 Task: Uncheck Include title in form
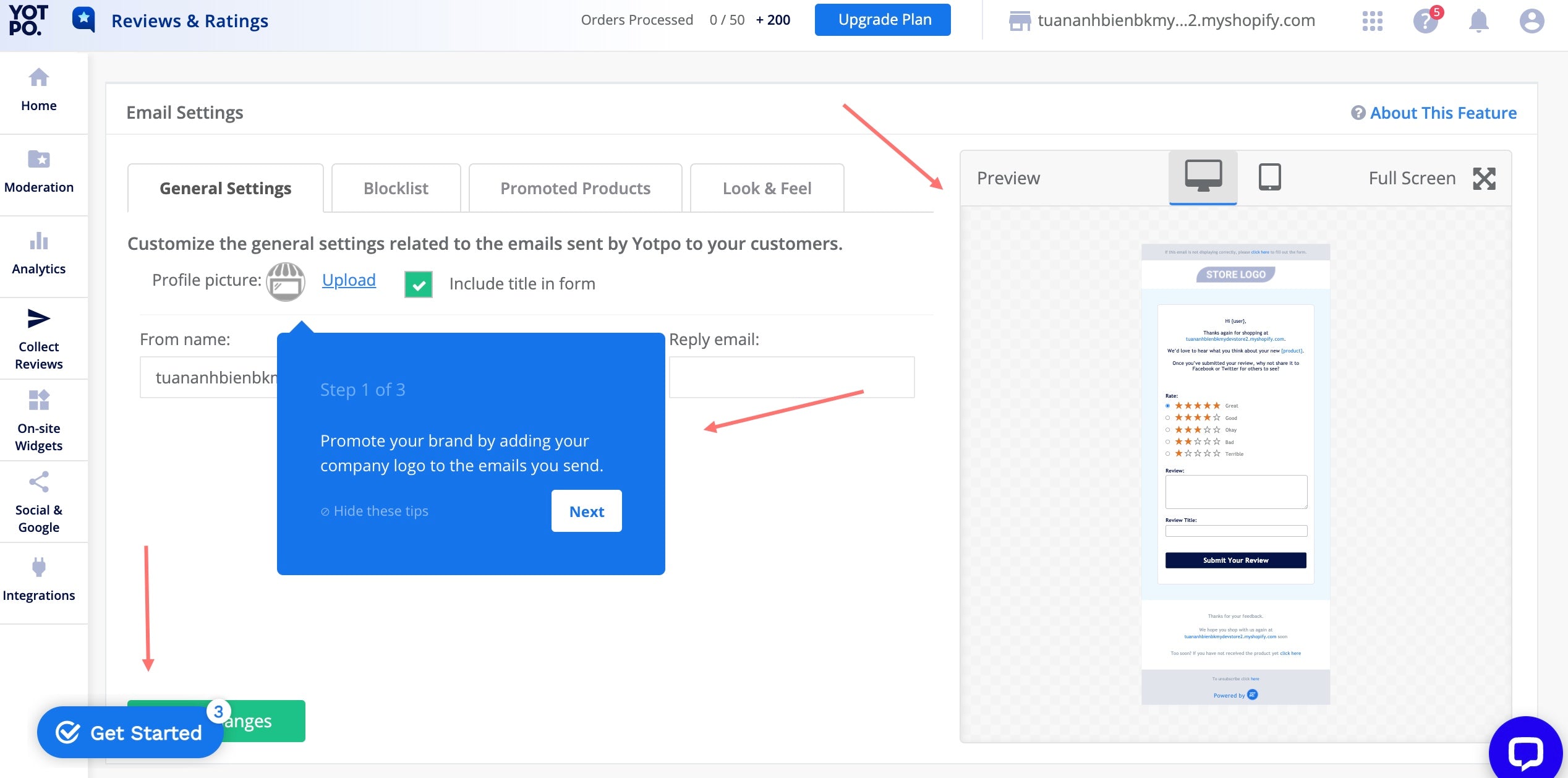[x=419, y=284]
